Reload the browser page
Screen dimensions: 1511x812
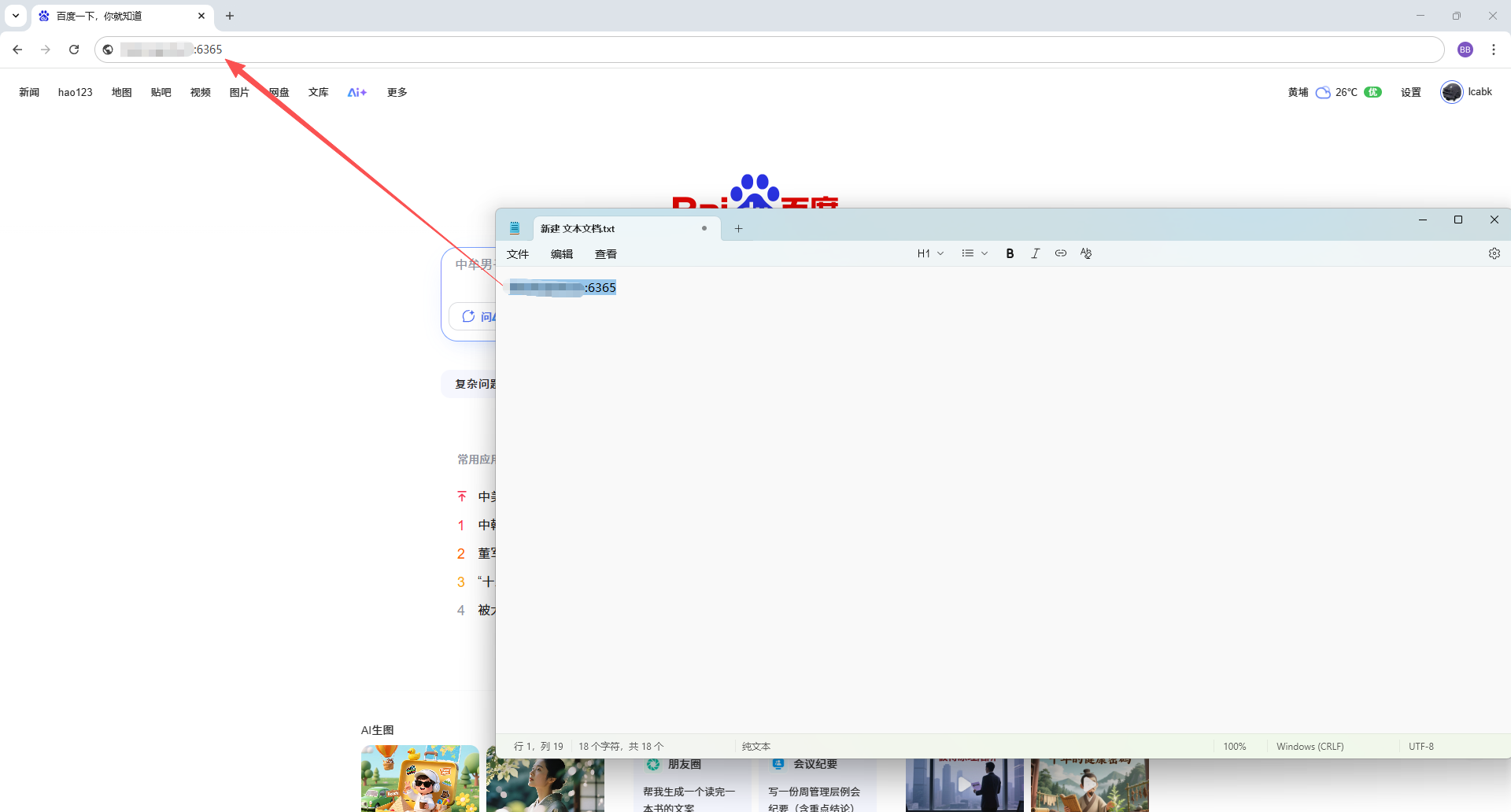[74, 50]
